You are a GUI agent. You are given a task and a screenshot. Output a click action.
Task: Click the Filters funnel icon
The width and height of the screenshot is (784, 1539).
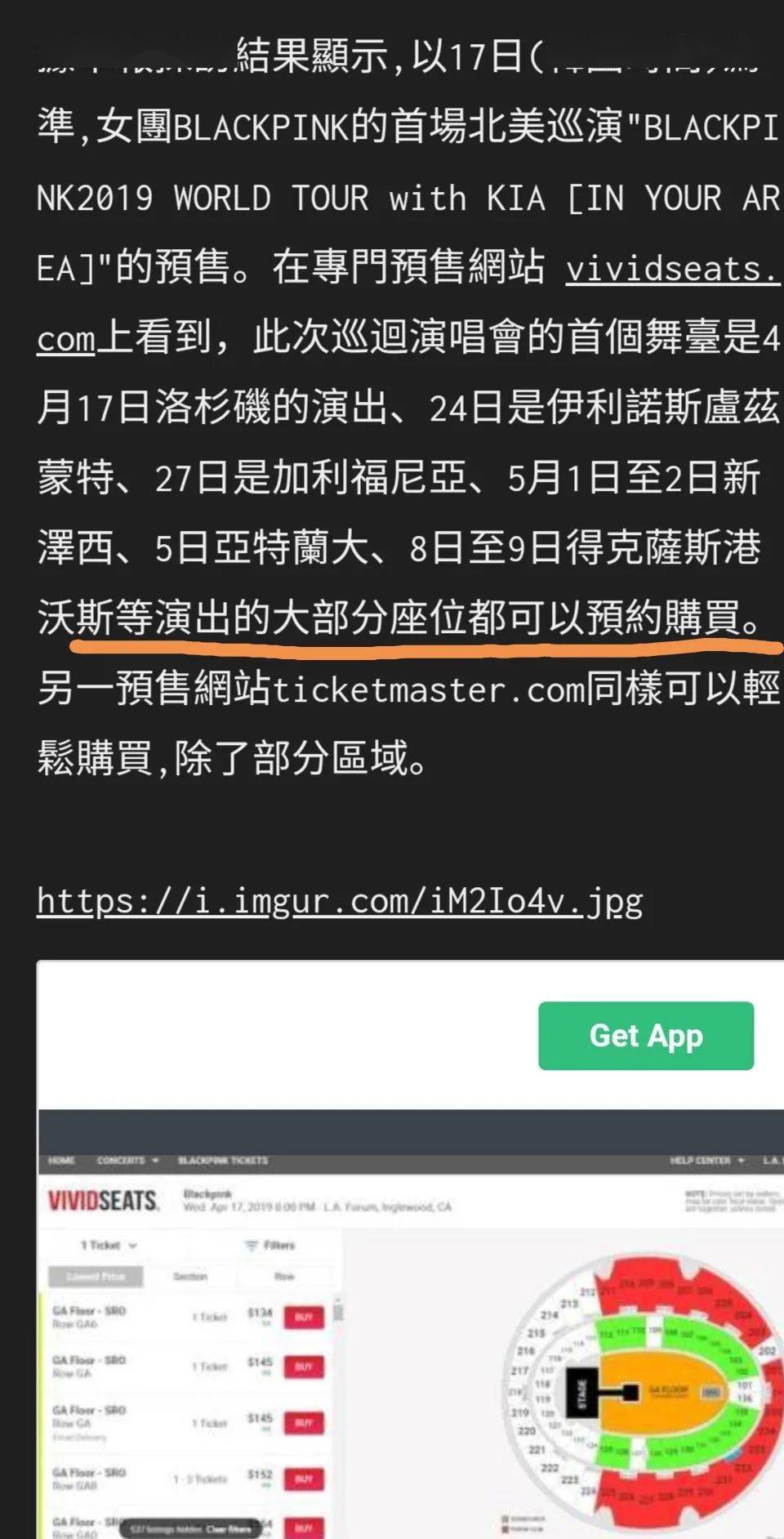coord(252,1245)
